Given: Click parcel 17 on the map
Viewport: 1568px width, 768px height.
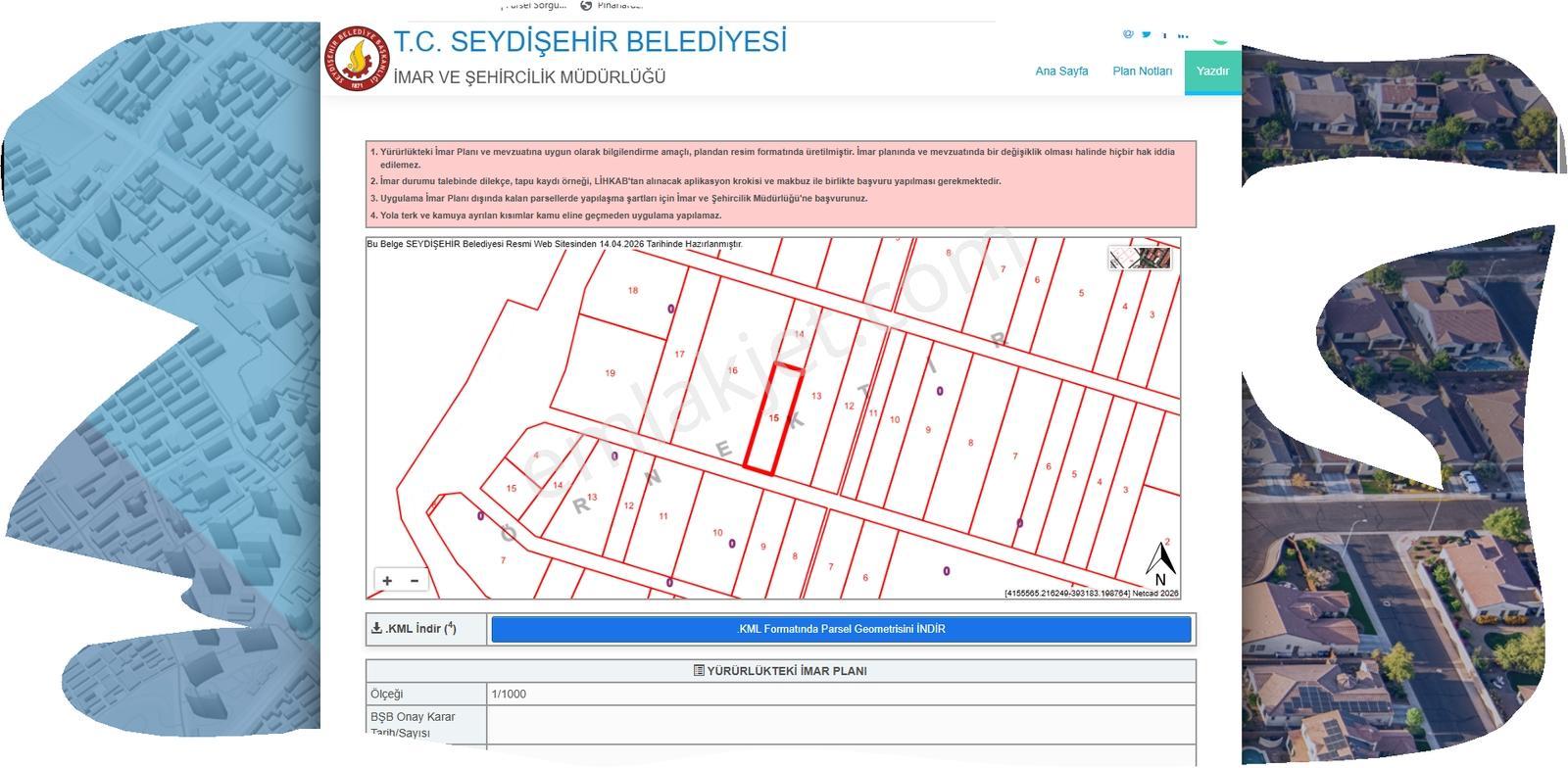Looking at the screenshot, I should point(679,354).
